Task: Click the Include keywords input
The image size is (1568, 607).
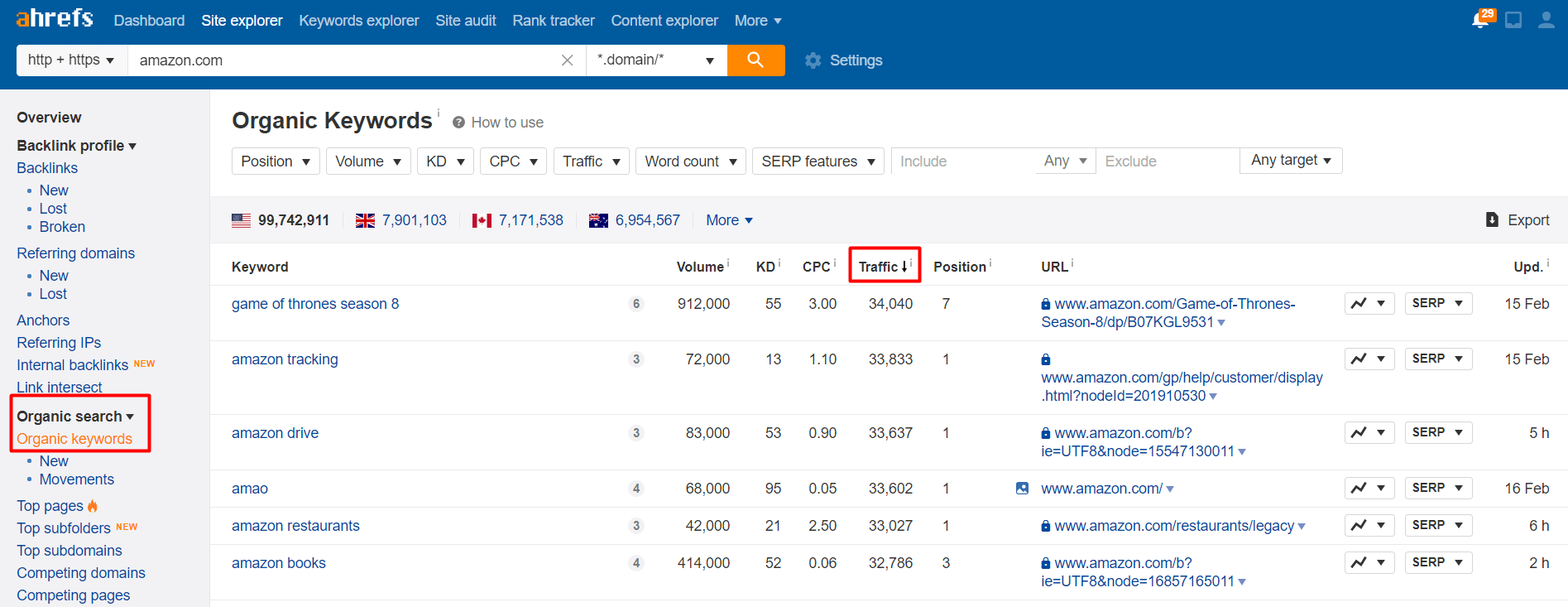Action: [x=963, y=161]
